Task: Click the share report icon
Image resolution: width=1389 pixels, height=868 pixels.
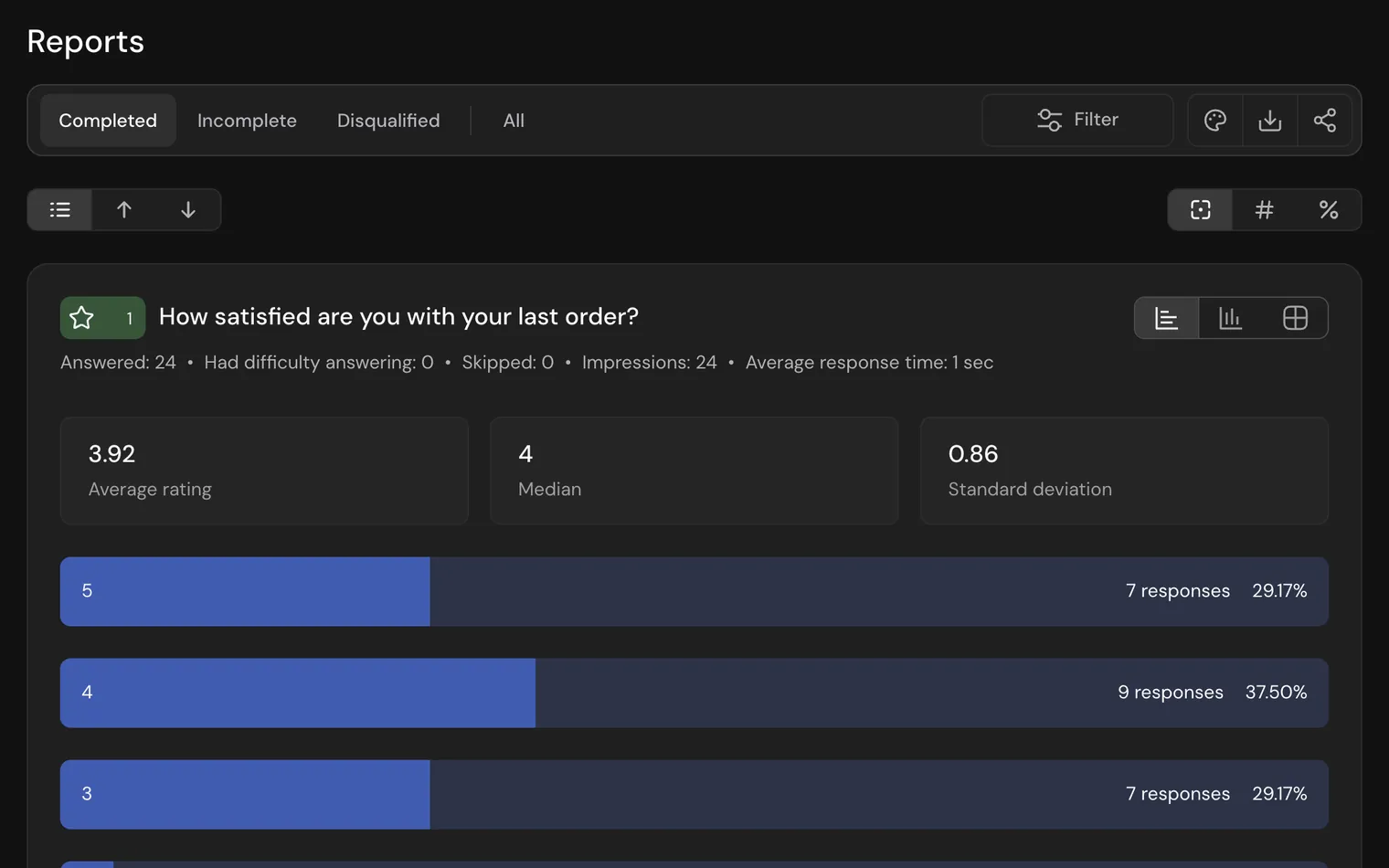Action: point(1325,121)
